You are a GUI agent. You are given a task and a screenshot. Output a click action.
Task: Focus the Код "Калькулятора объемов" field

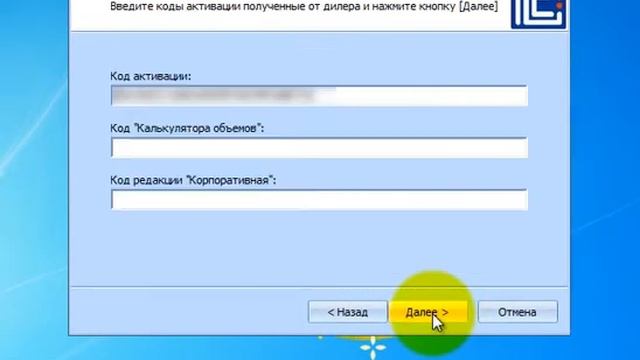pos(319,148)
